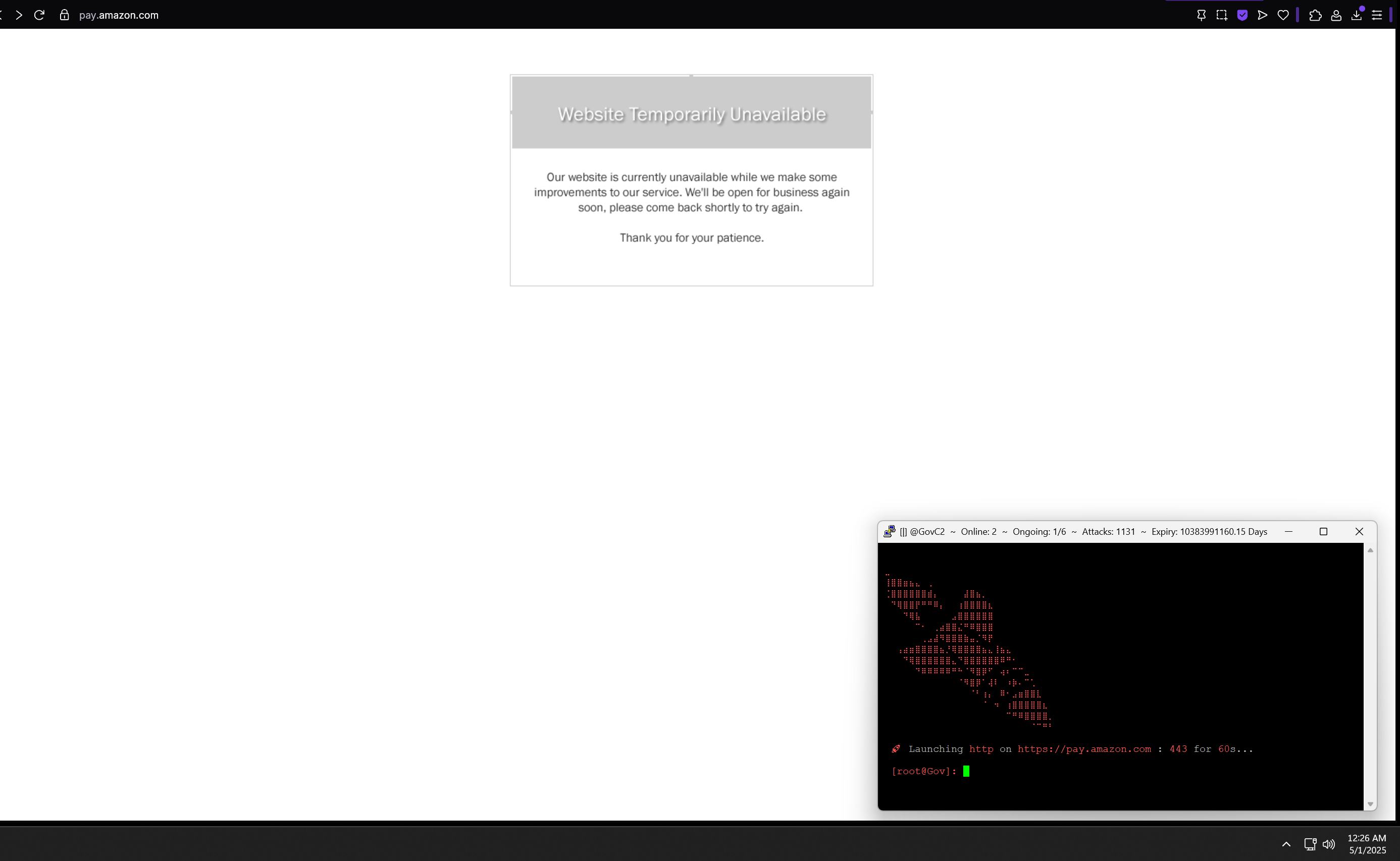Close the GovC2 terminal window
This screenshot has width=1400, height=861.
(1359, 531)
